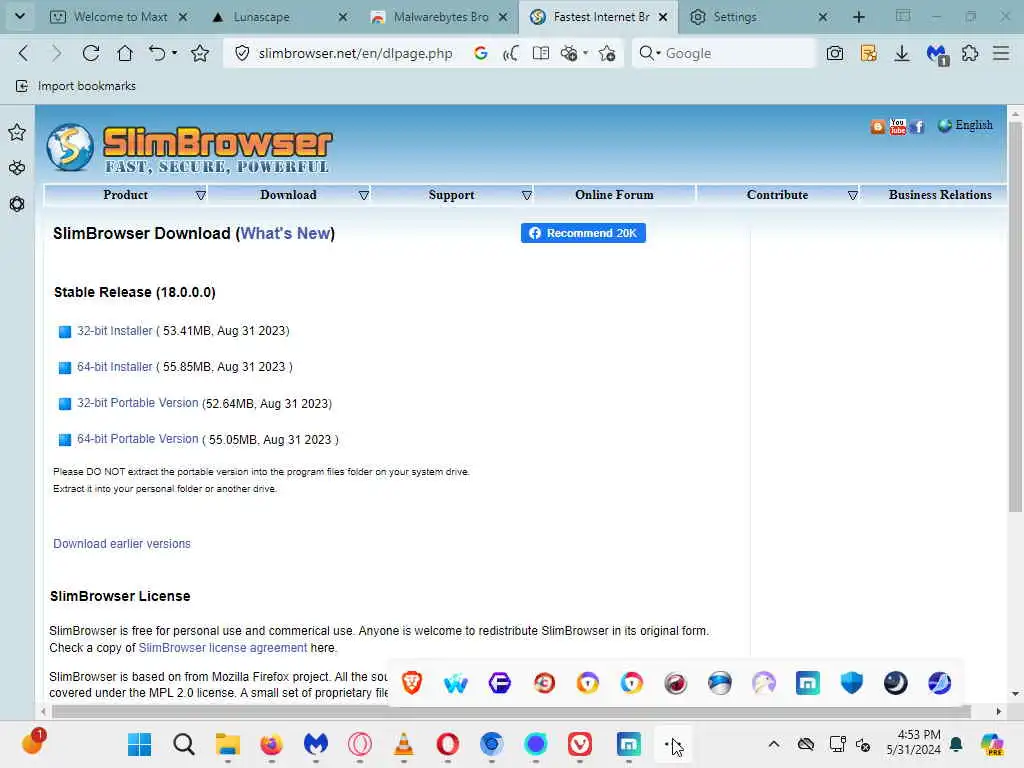Screen dimensions: 1024x768
Task: Click the SlimBrowser logo
Action: [190, 148]
